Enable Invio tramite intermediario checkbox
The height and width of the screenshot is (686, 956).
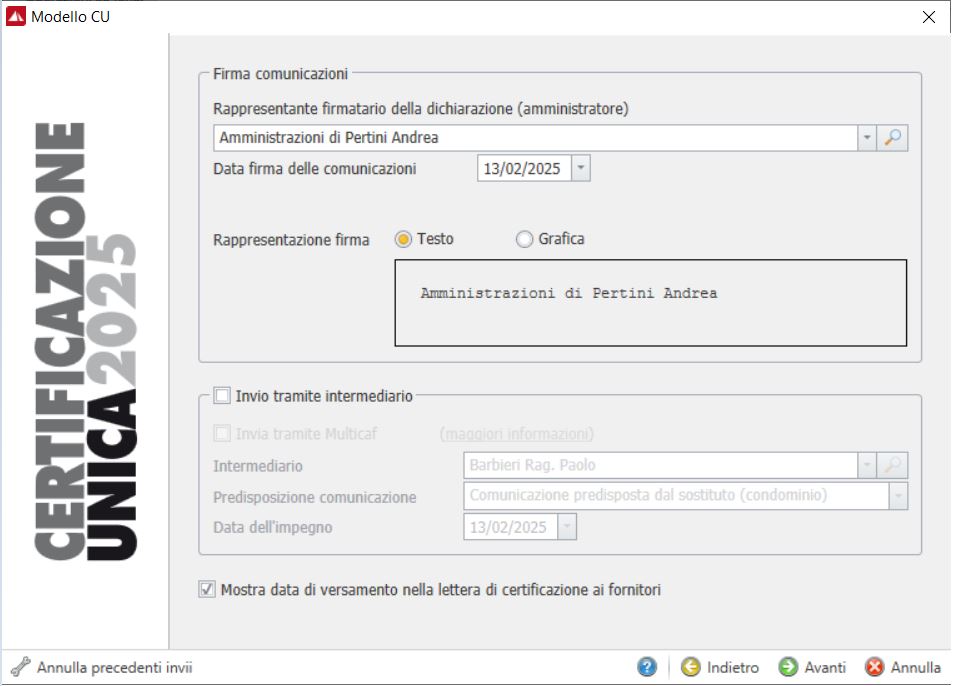(x=222, y=396)
